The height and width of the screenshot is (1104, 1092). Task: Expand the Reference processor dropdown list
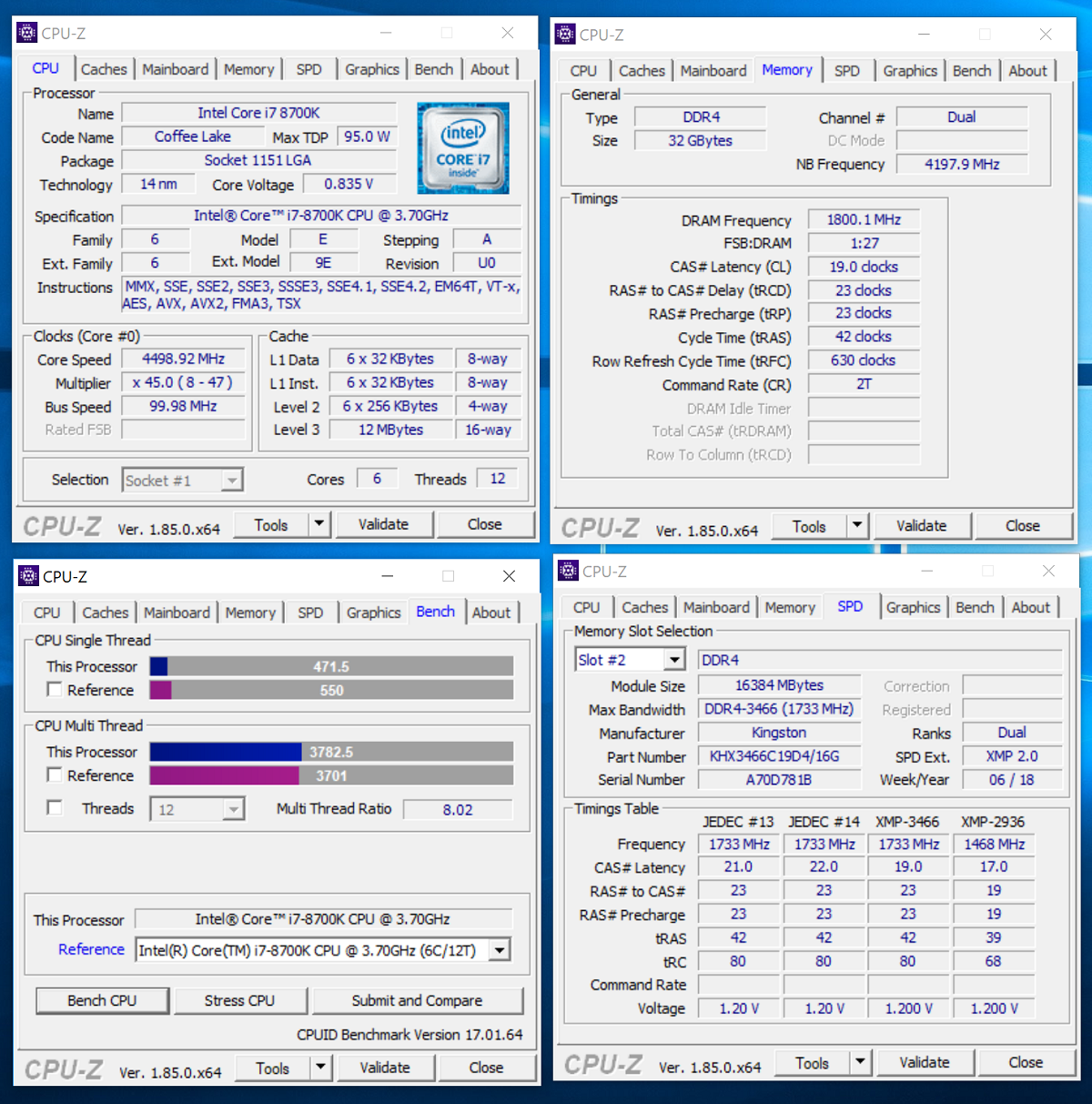[500, 950]
